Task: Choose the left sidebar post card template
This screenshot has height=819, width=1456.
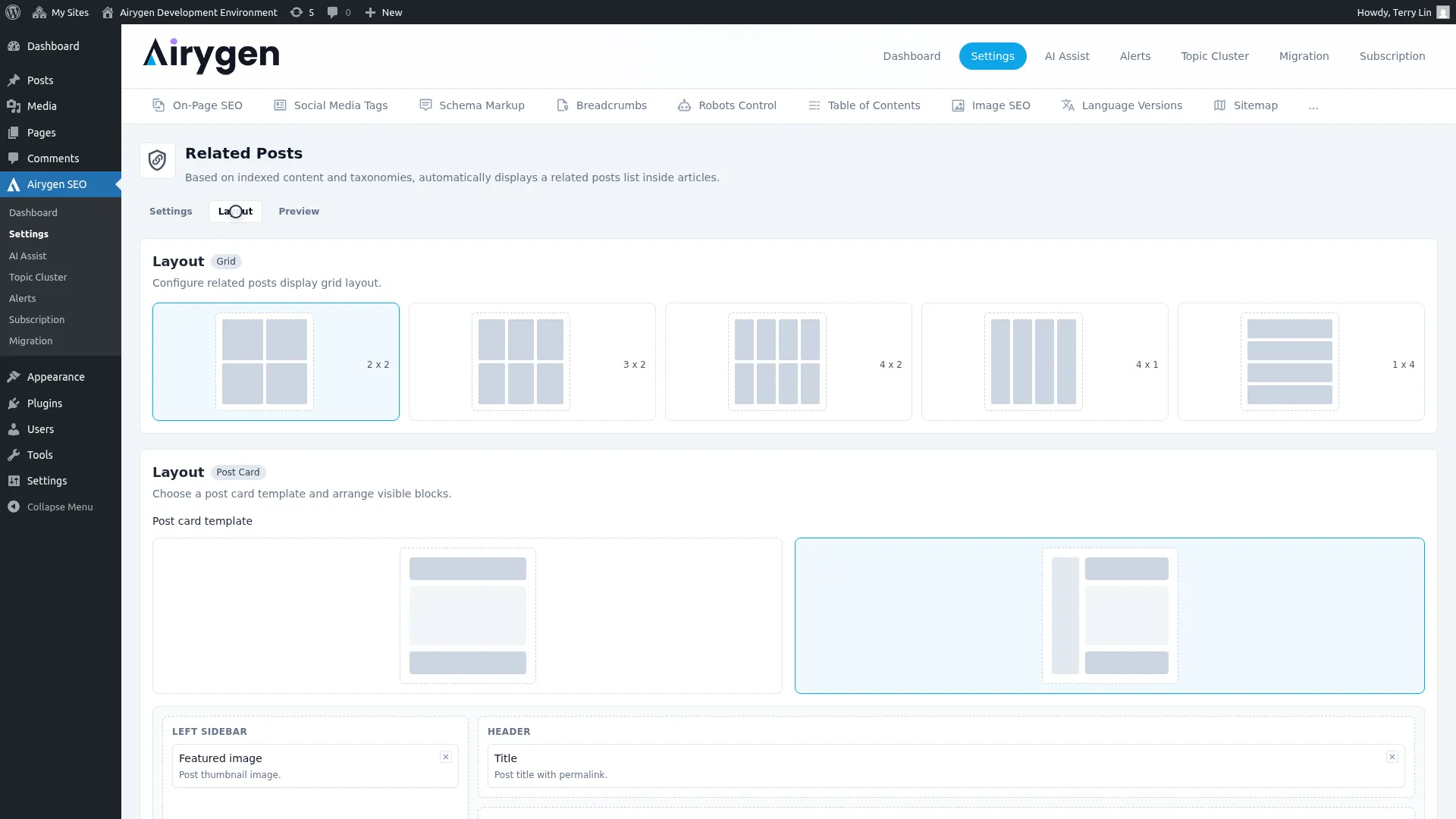Action: tap(1109, 616)
